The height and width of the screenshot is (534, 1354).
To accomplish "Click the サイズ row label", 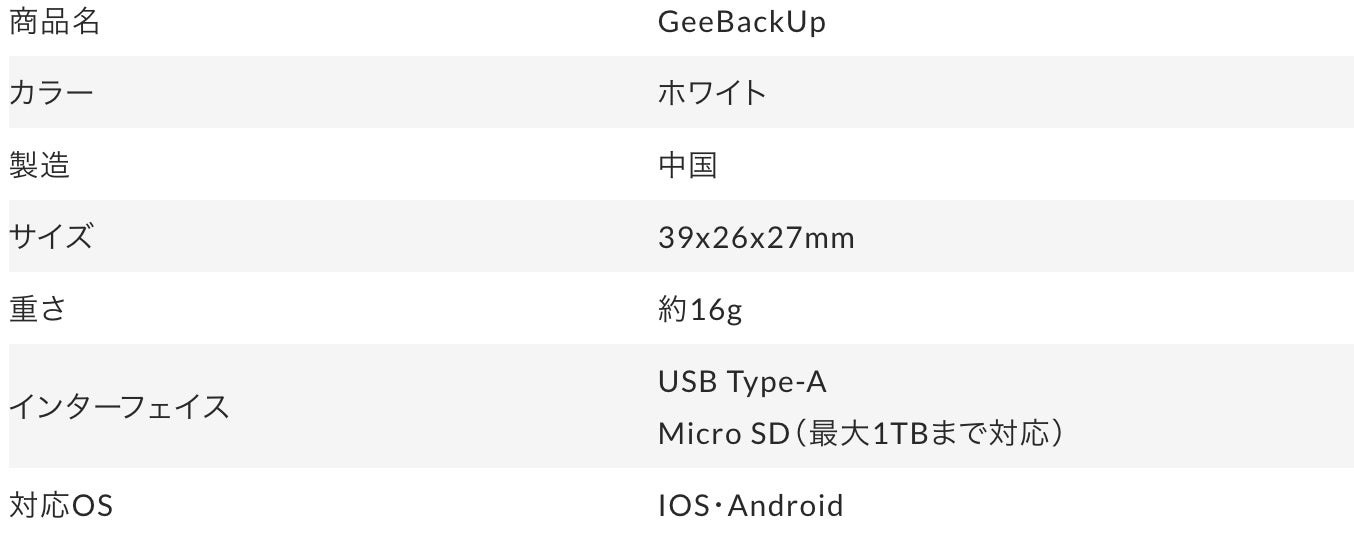I will click(x=51, y=237).
